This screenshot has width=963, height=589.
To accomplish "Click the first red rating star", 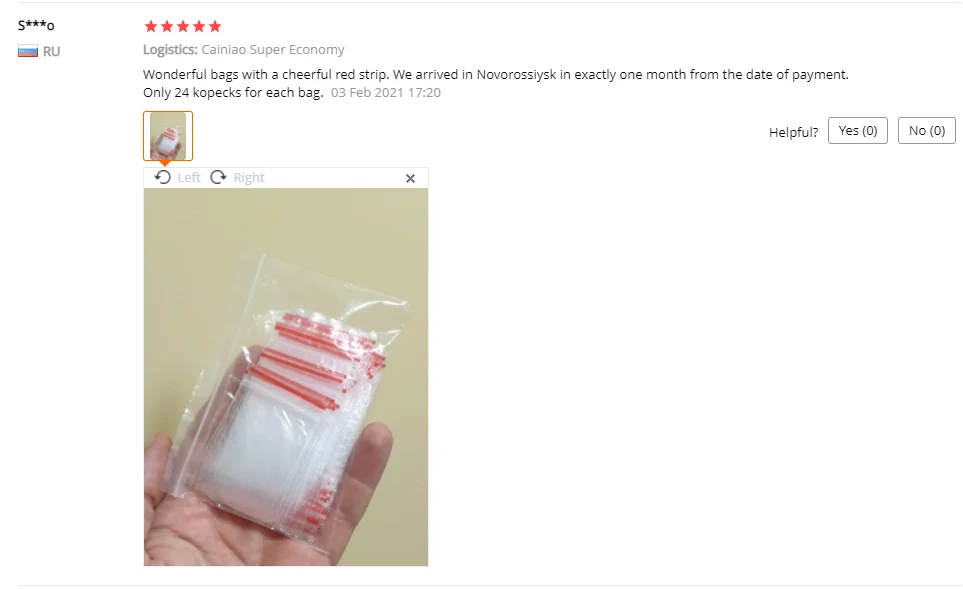I will pyautogui.click(x=150, y=26).
